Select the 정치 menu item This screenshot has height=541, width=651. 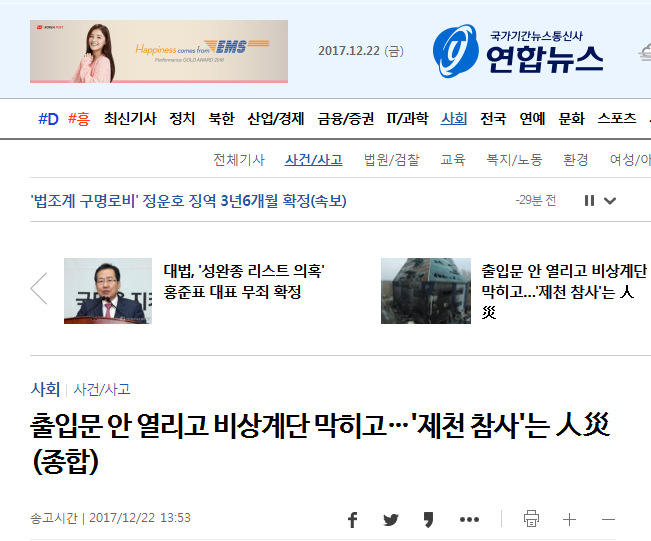182,119
